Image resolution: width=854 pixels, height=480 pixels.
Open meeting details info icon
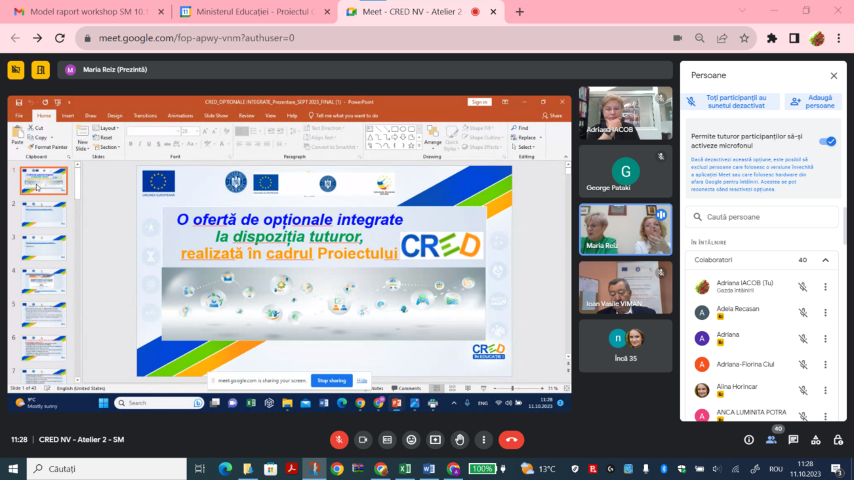pyautogui.click(x=747, y=439)
